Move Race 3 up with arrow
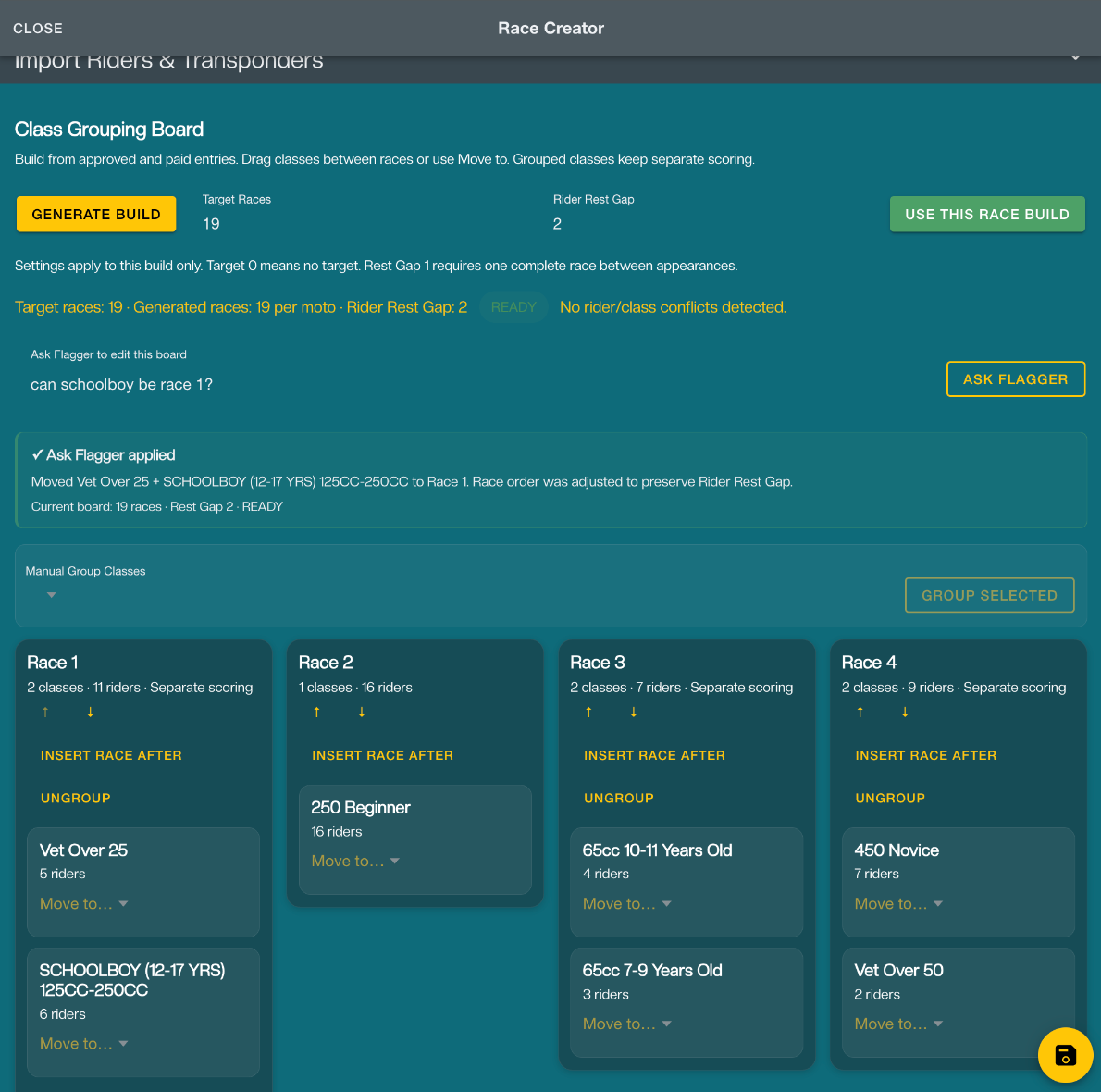Screen dimensions: 1101x1092 point(588,712)
